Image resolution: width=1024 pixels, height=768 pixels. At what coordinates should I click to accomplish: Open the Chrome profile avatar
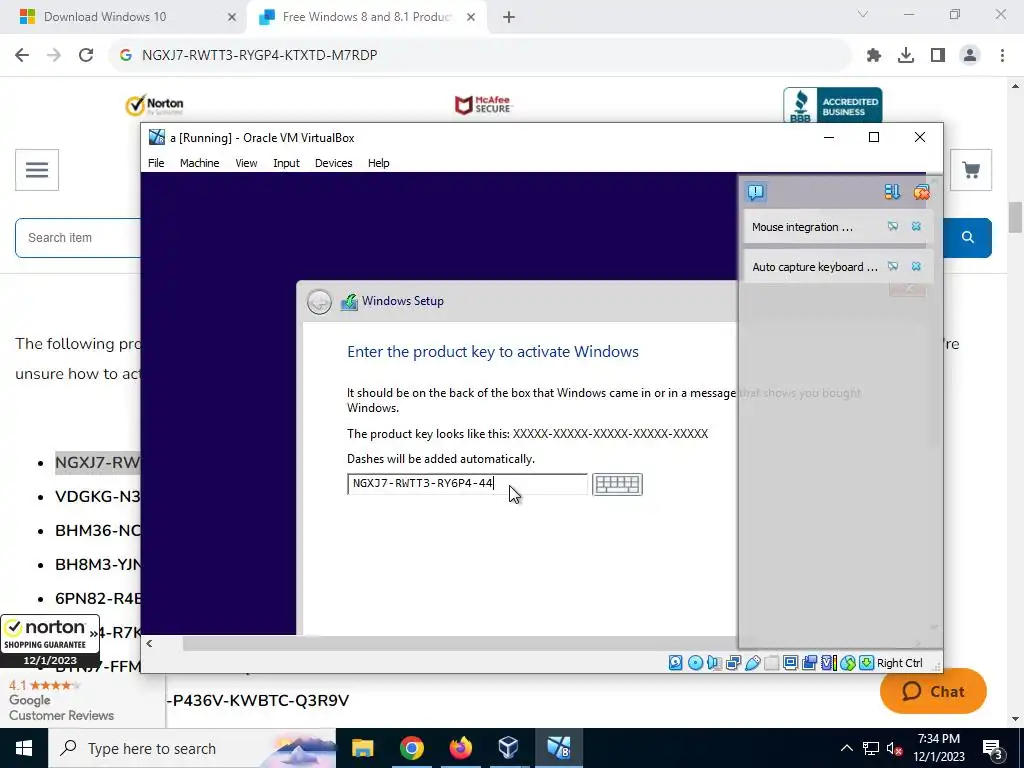click(x=970, y=56)
